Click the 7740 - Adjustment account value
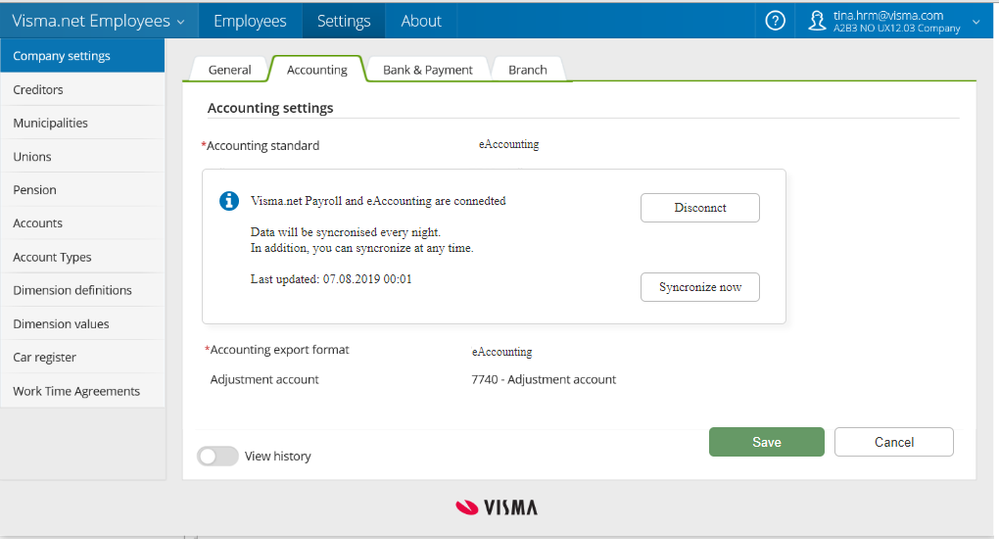The height and width of the screenshot is (539, 999). click(543, 379)
